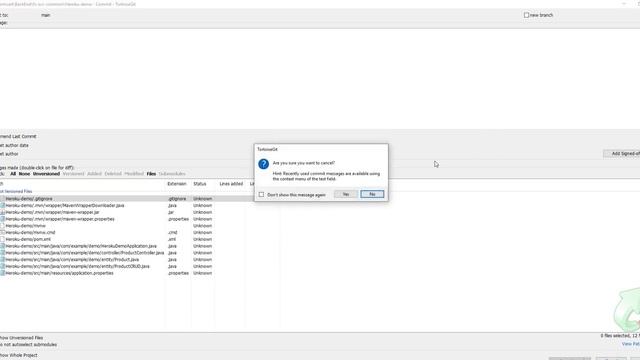Tick the 'Don't show this message again' checkbox
The image size is (640, 360).
pos(261,195)
